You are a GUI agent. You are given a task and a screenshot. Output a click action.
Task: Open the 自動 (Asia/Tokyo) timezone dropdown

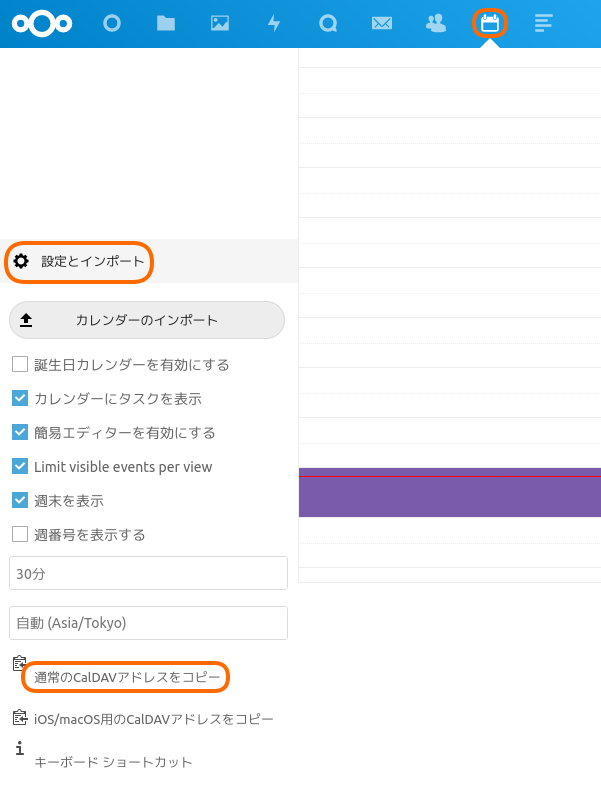tap(148, 622)
